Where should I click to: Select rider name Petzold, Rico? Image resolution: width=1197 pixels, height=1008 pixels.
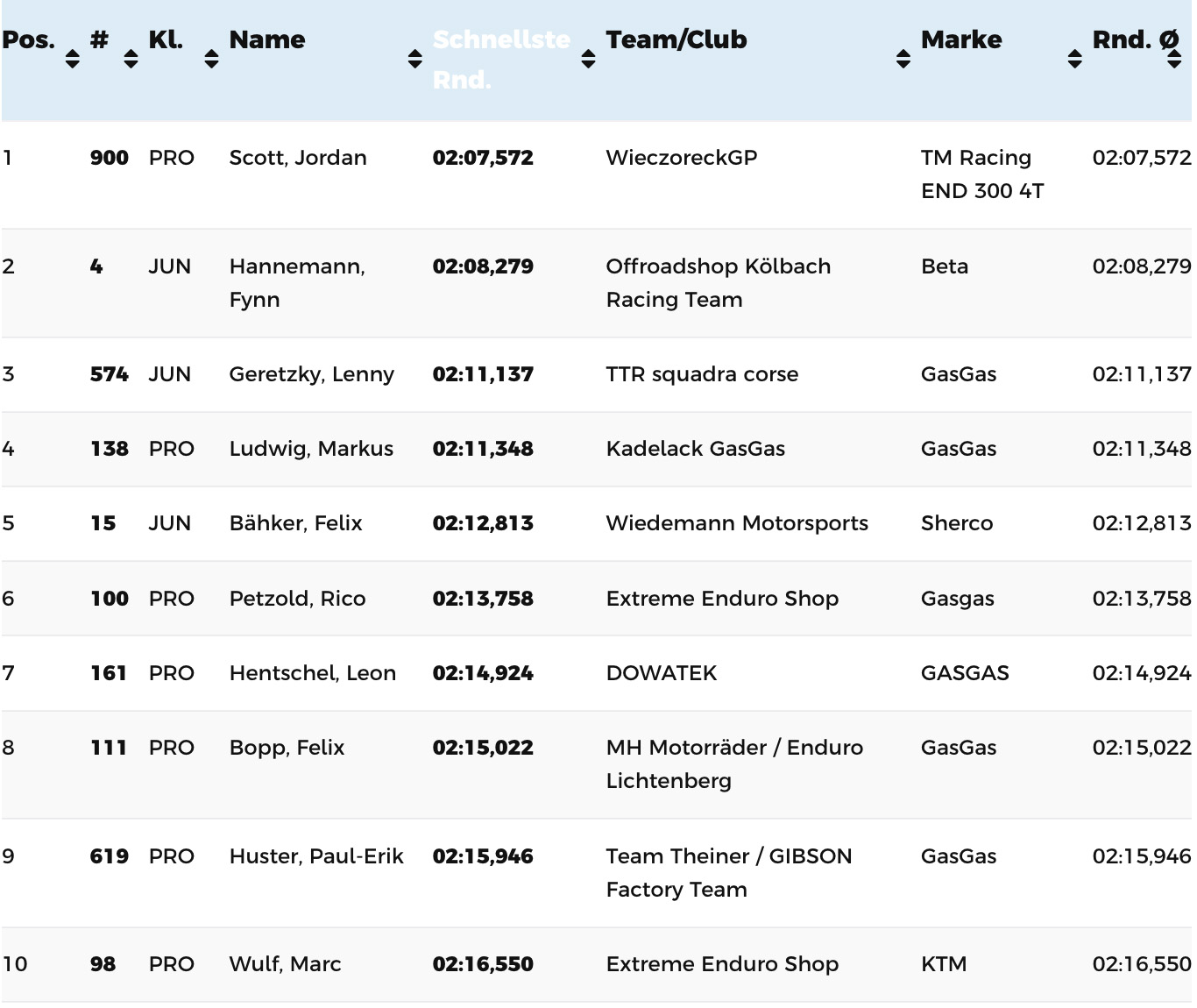(297, 599)
